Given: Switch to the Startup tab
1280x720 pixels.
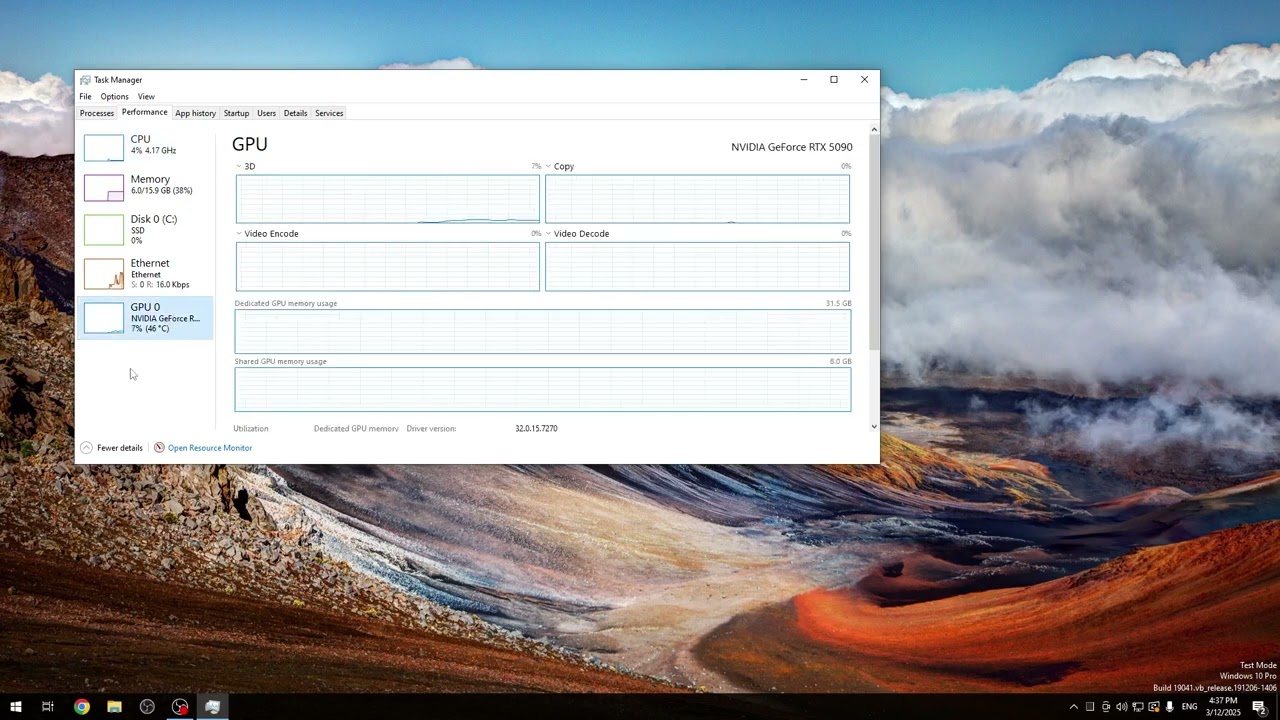Looking at the screenshot, I should [236, 113].
